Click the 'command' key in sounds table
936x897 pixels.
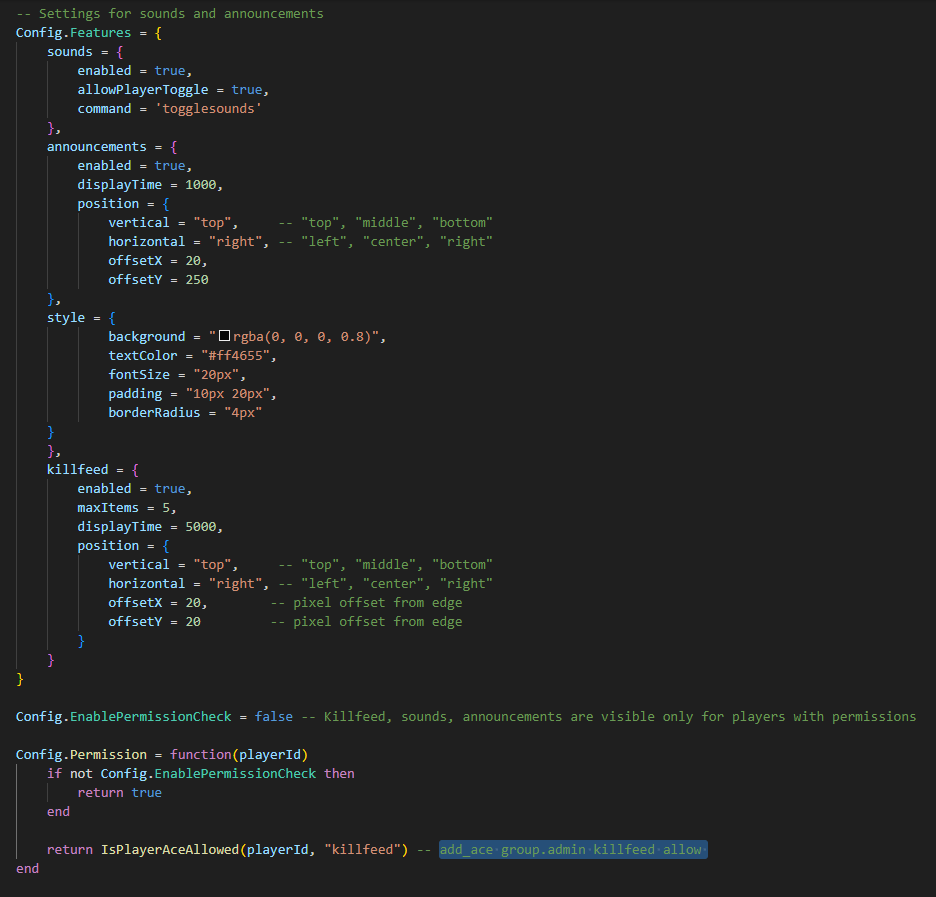coord(104,109)
